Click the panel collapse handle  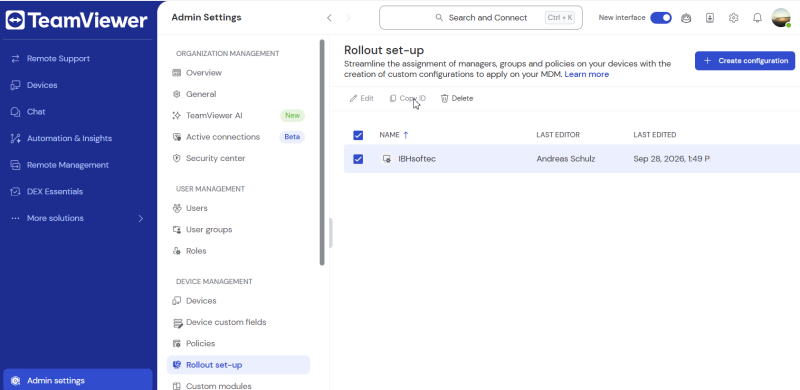tap(331, 233)
